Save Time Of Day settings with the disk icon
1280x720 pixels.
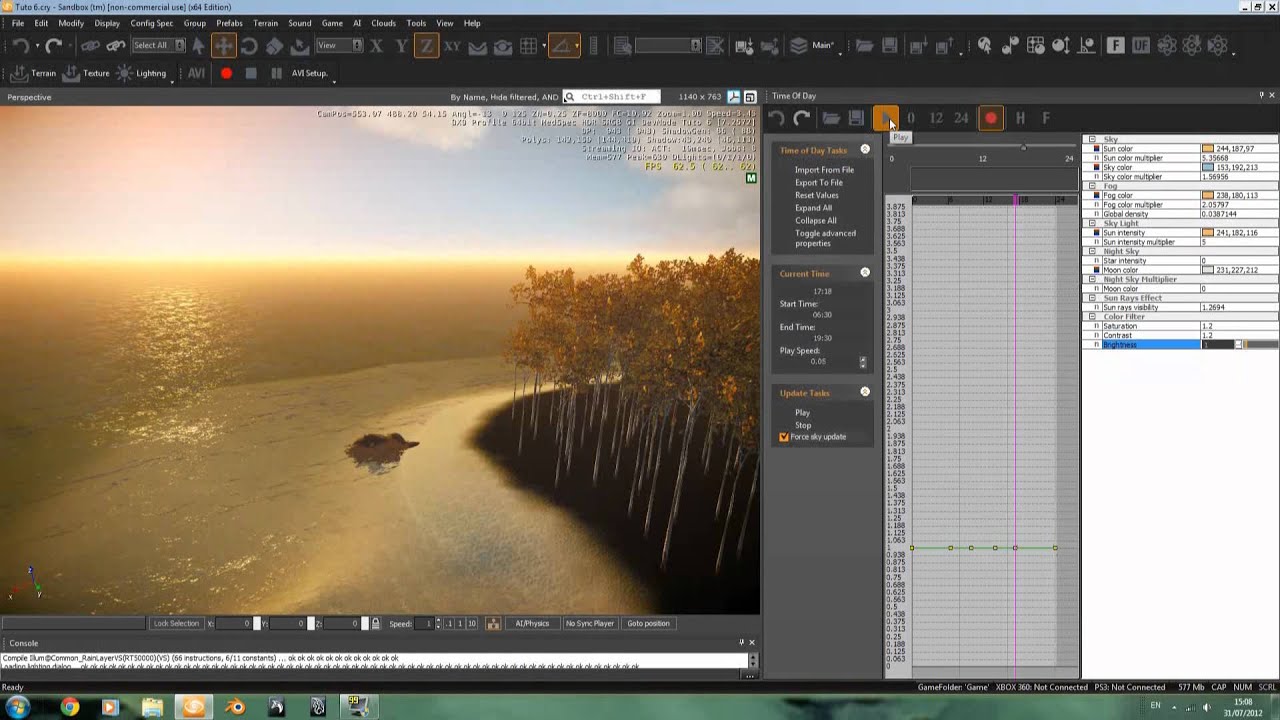point(856,118)
